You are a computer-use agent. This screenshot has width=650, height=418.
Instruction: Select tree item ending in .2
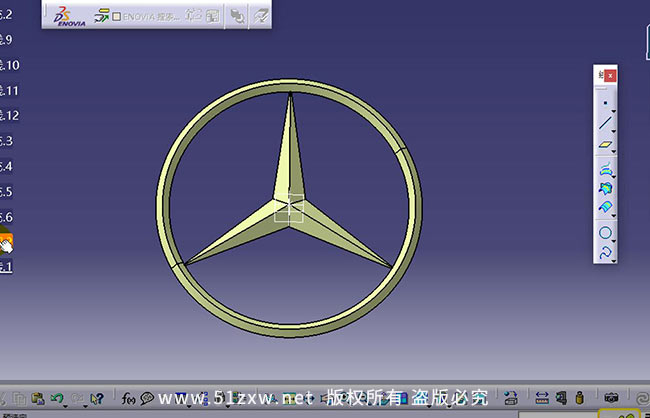(6, 15)
